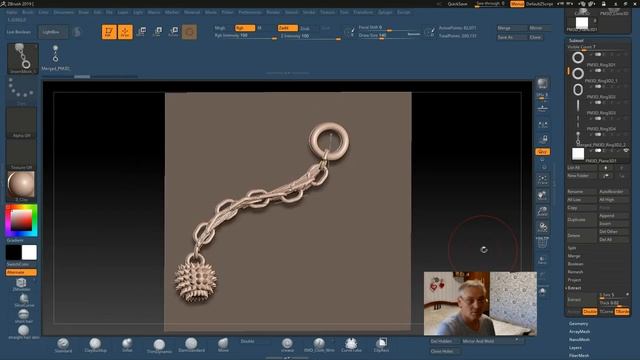Image resolution: width=640 pixels, height=360 pixels.
Task: Open the Material menu
Action: [192, 12]
